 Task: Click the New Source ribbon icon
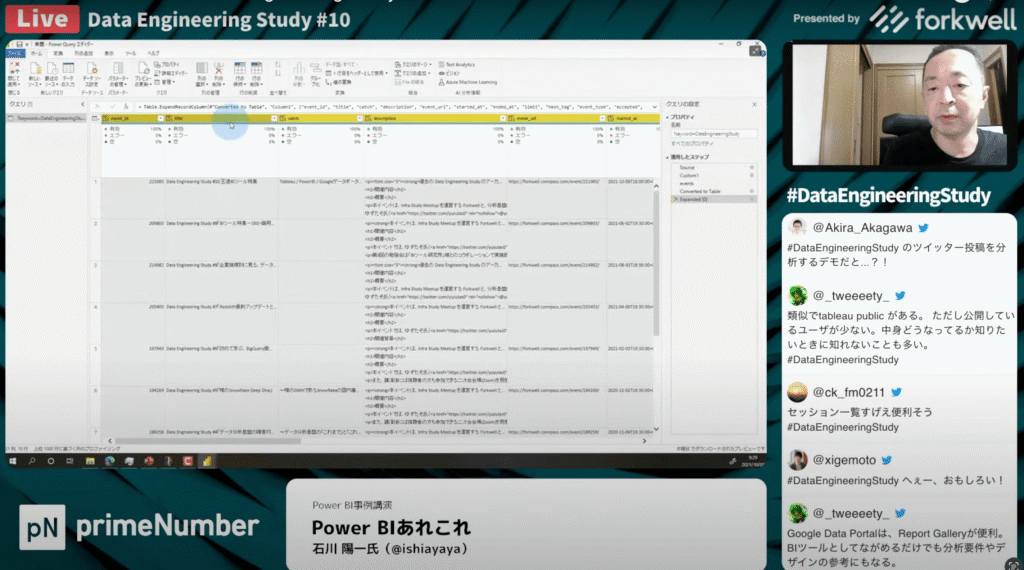[36, 71]
